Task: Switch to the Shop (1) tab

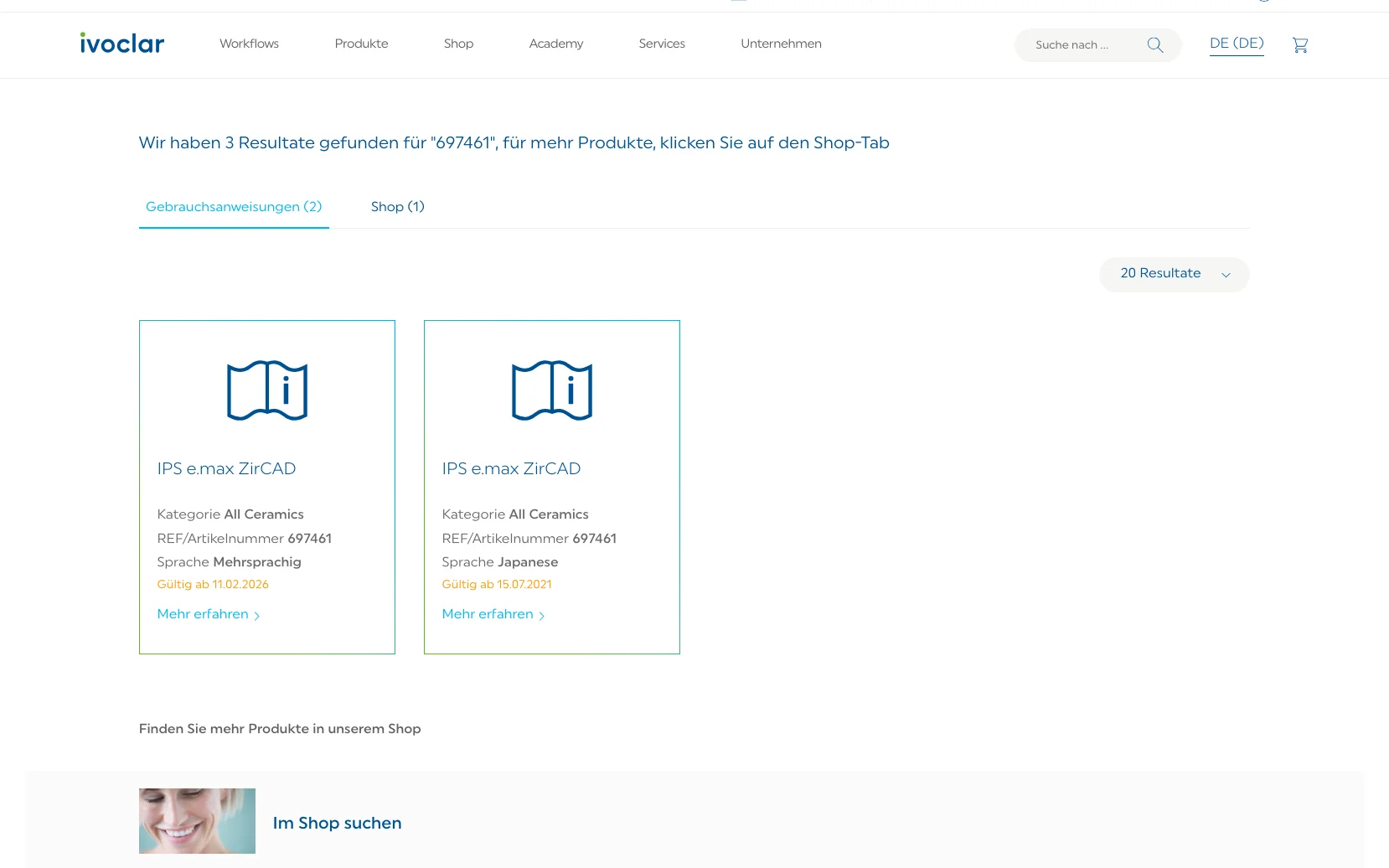Action: tap(398, 207)
